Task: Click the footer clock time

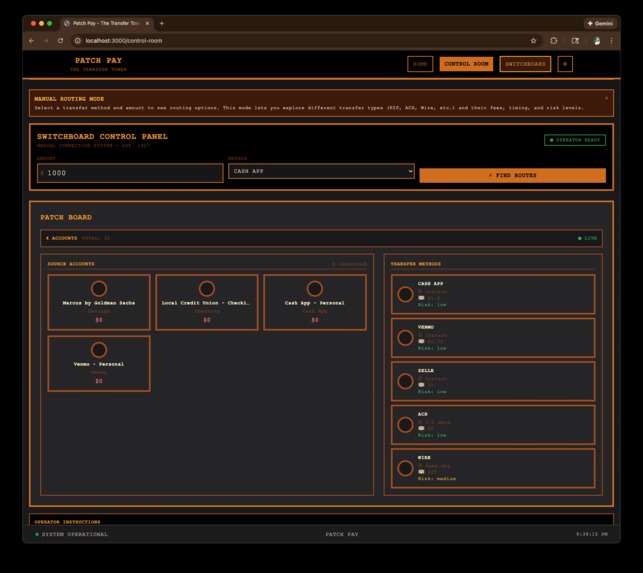Action: click(592, 534)
